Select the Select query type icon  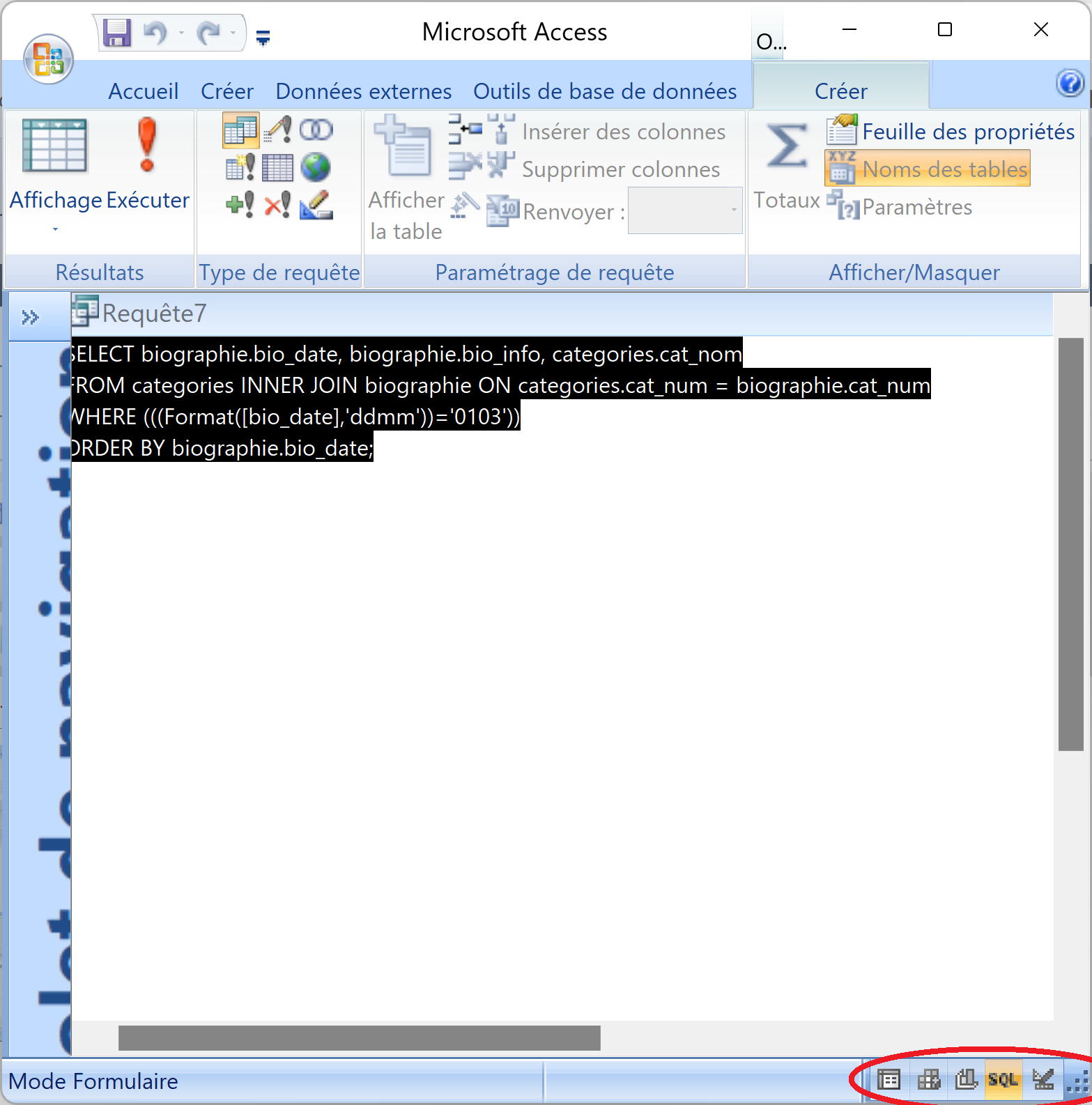click(240, 130)
